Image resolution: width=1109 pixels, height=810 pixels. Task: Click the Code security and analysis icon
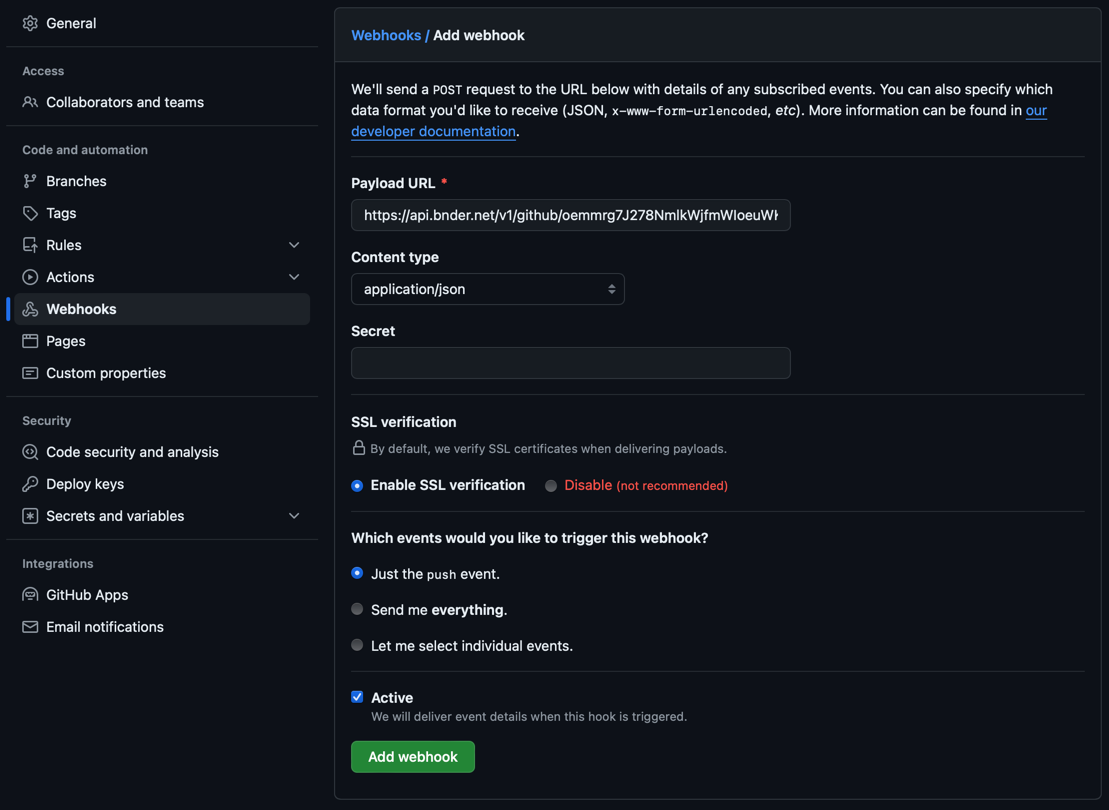(30, 452)
